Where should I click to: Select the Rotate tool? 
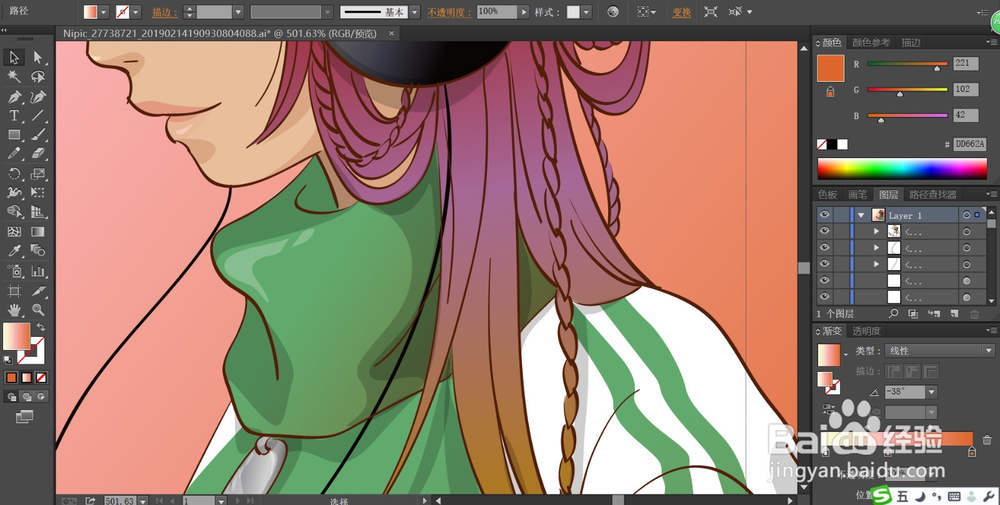point(14,173)
